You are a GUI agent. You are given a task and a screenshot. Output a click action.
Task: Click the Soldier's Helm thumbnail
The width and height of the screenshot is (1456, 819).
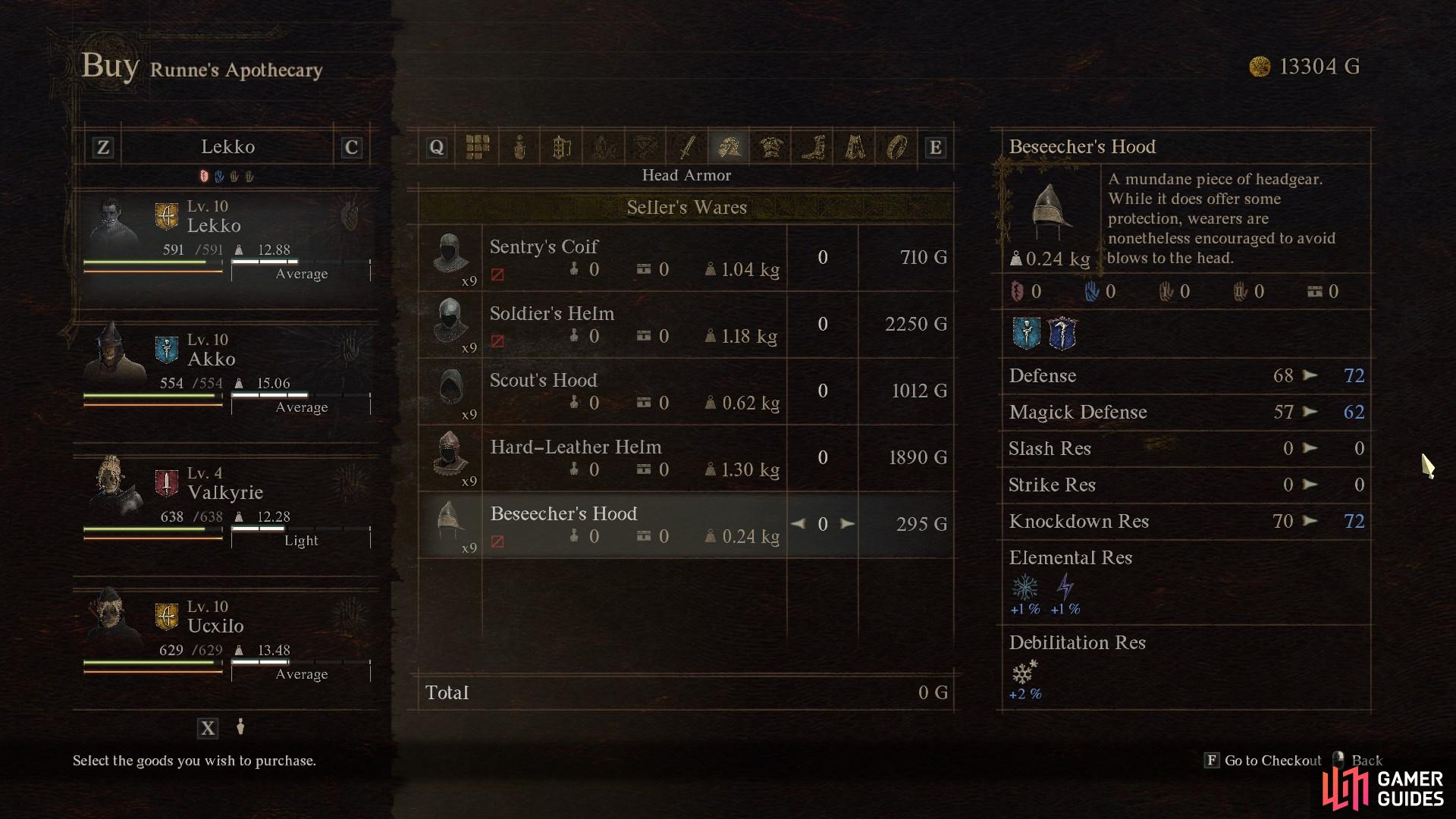[x=450, y=322]
